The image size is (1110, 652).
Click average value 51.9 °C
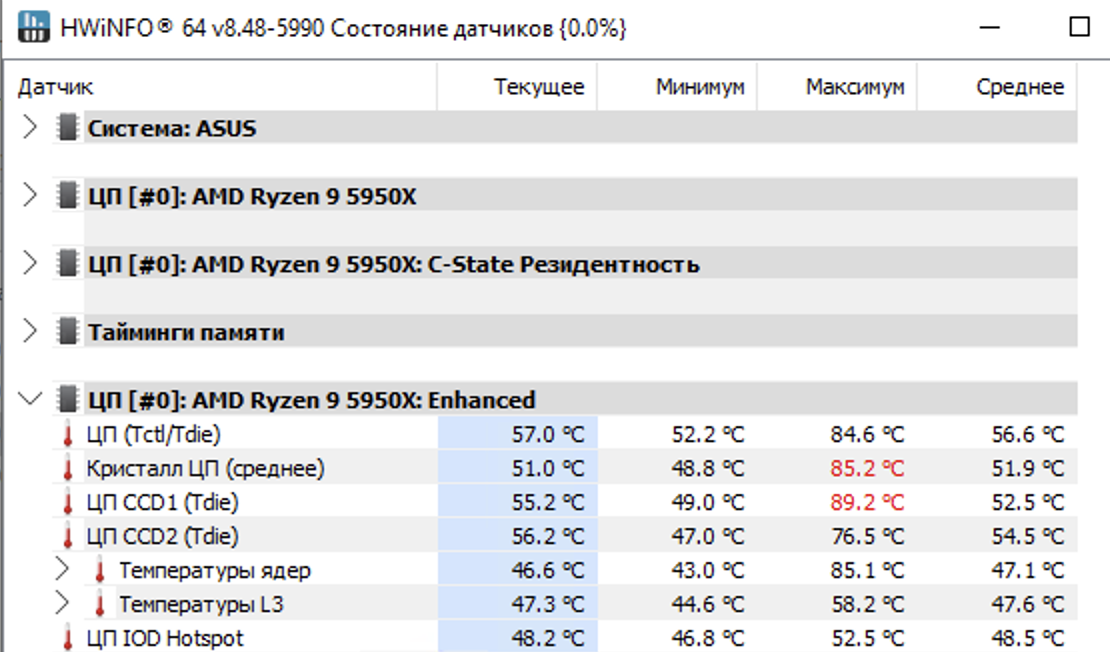tap(1028, 468)
